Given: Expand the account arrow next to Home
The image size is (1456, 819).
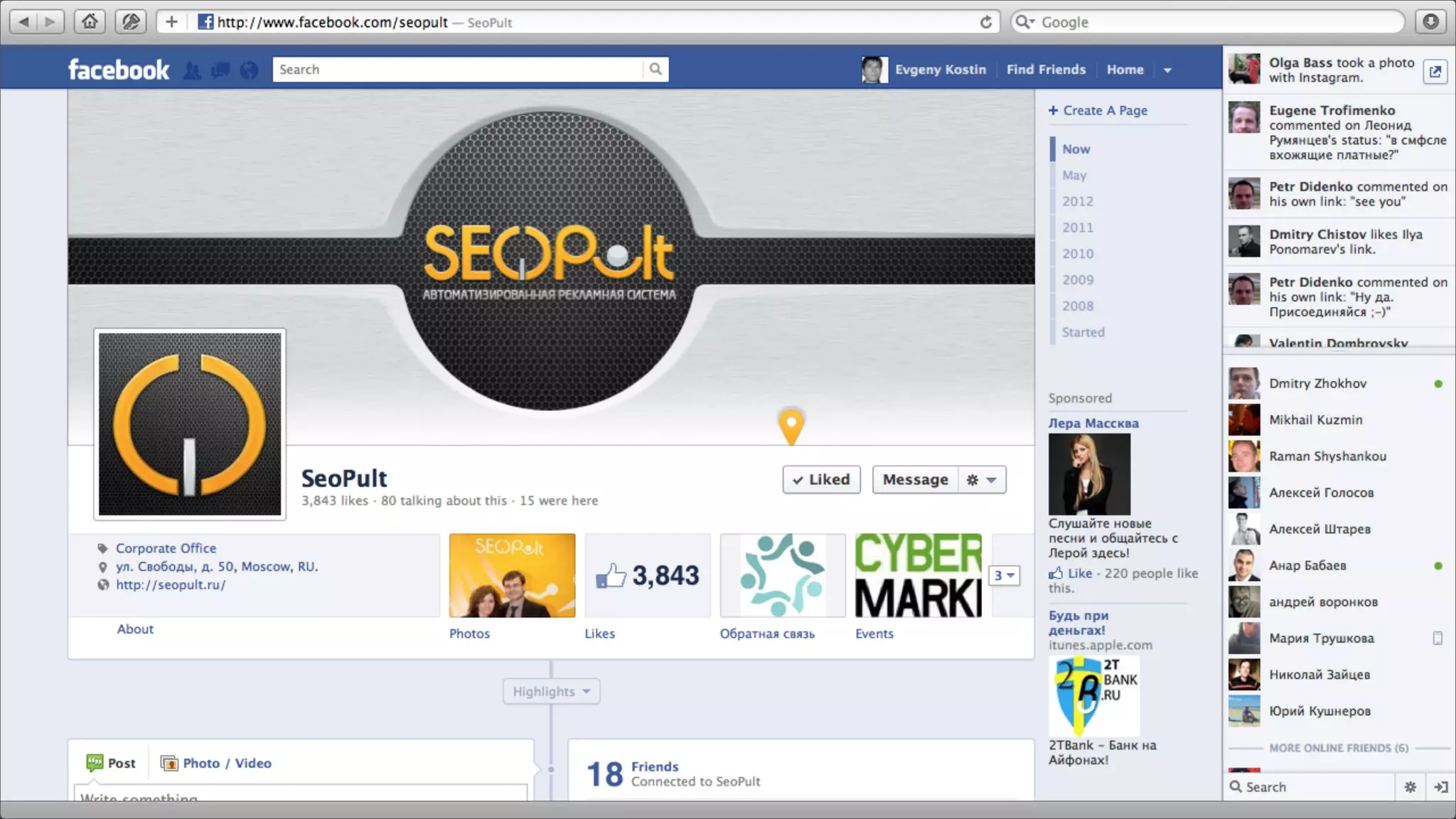Looking at the screenshot, I should pyautogui.click(x=1167, y=70).
